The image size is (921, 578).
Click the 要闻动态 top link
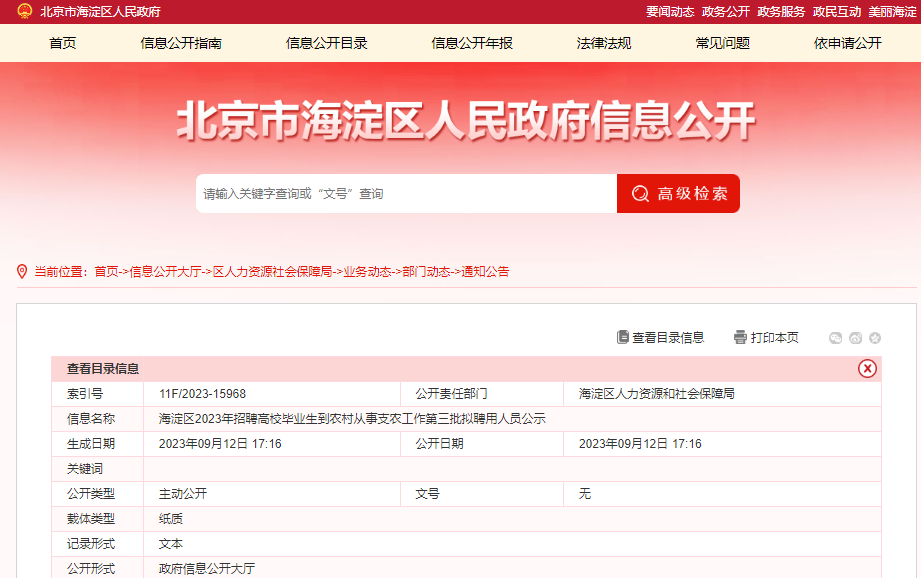click(670, 12)
